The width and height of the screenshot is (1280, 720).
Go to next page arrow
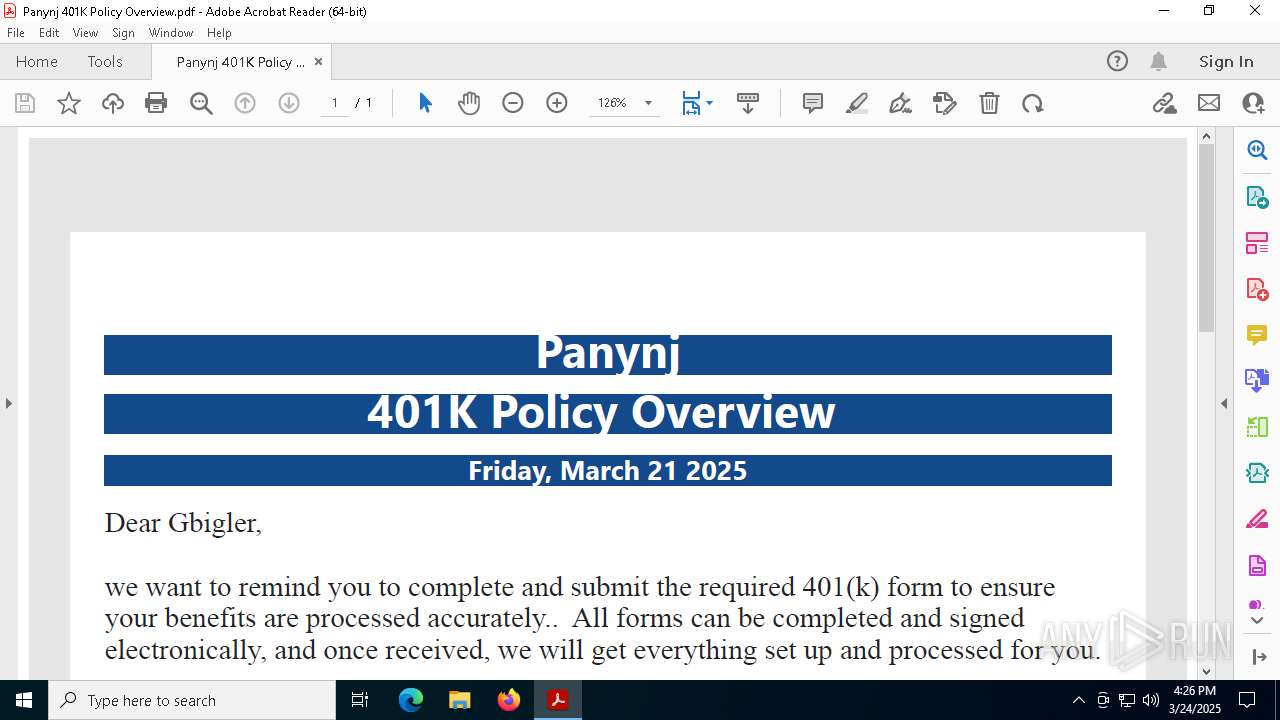289,103
